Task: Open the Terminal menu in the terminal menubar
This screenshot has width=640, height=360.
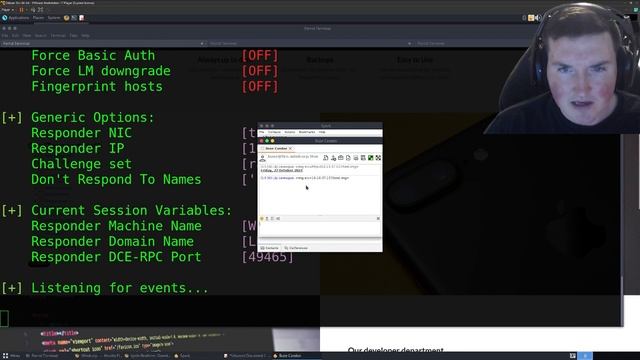Action: 58,36
